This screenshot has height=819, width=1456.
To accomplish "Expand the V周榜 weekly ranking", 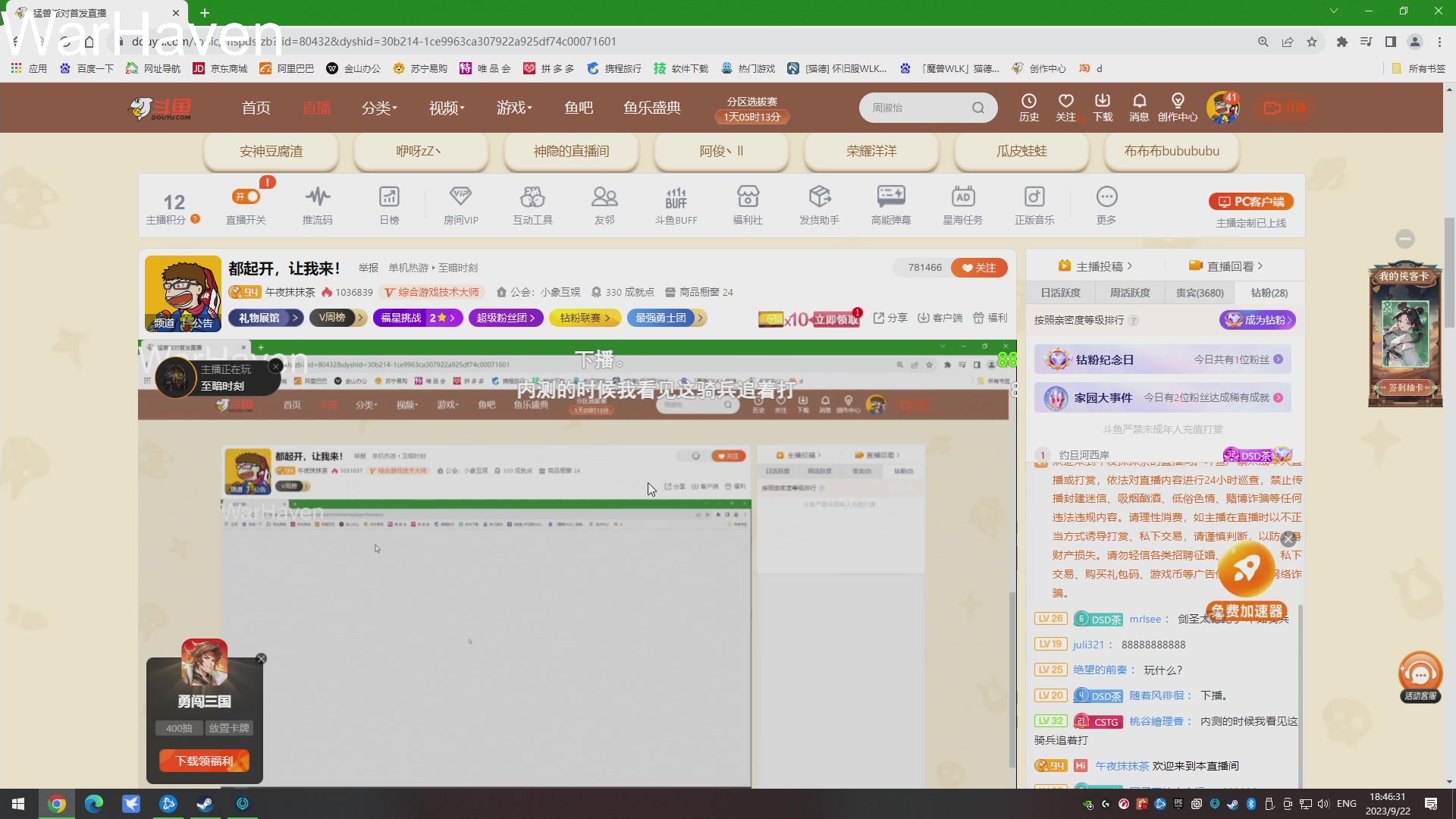I will (x=338, y=318).
